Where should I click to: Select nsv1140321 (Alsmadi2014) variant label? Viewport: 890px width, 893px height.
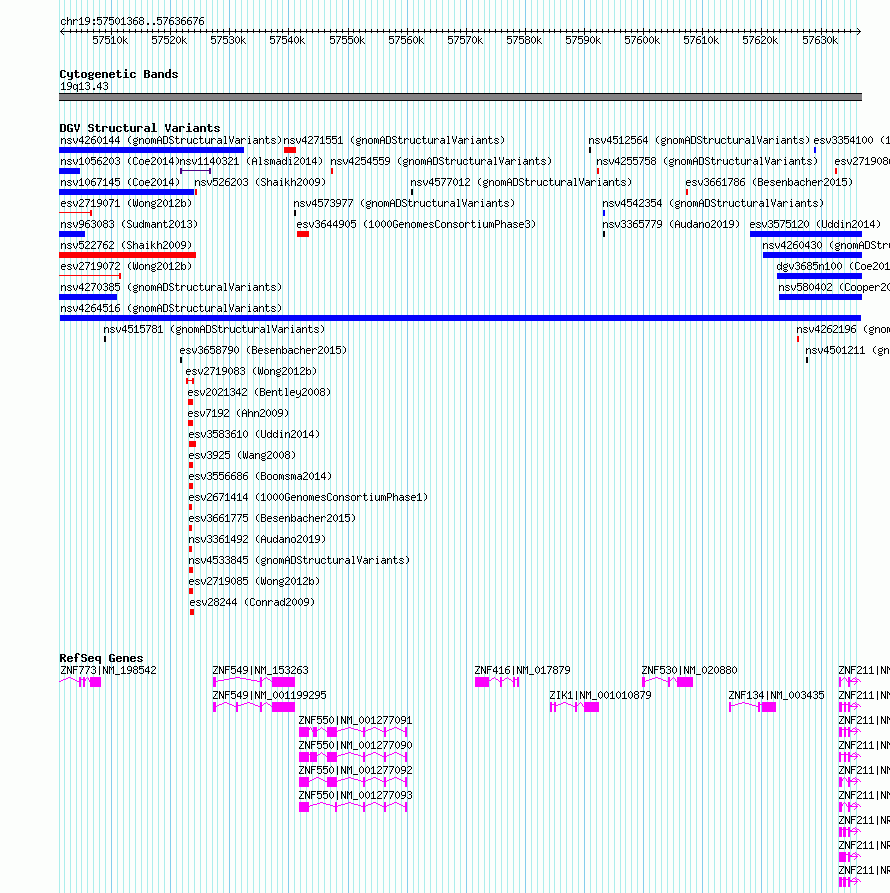[251, 161]
